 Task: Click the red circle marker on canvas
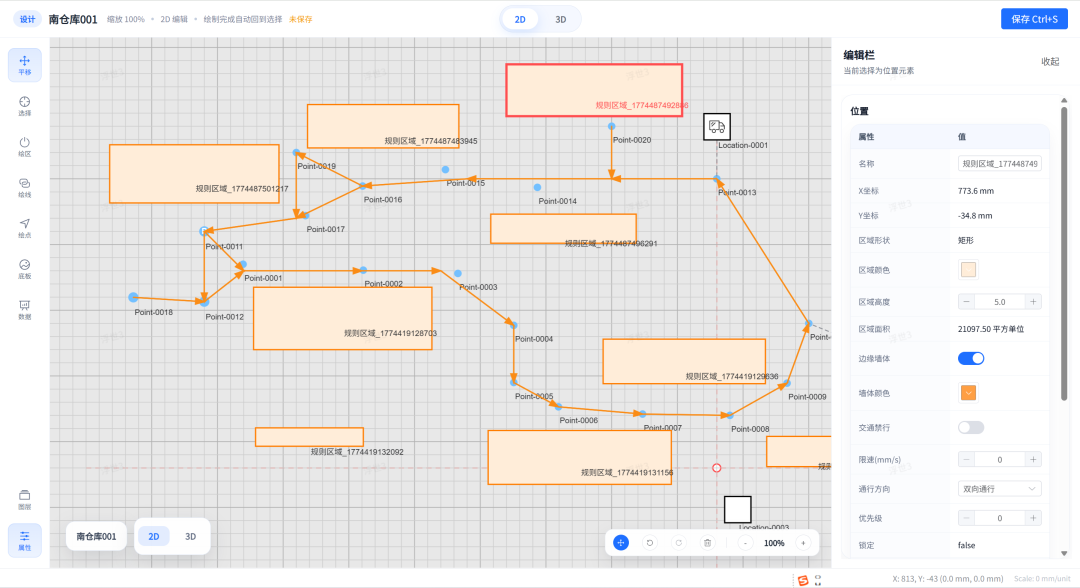click(x=716, y=468)
